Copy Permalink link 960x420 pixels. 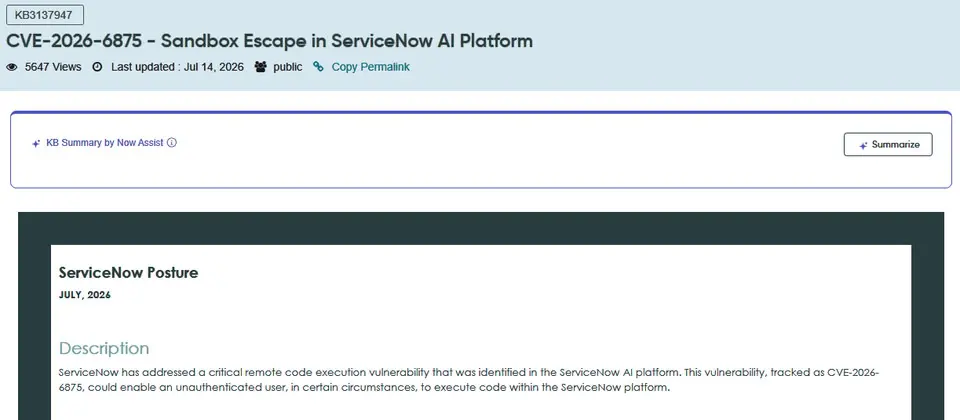coord(370,67)
